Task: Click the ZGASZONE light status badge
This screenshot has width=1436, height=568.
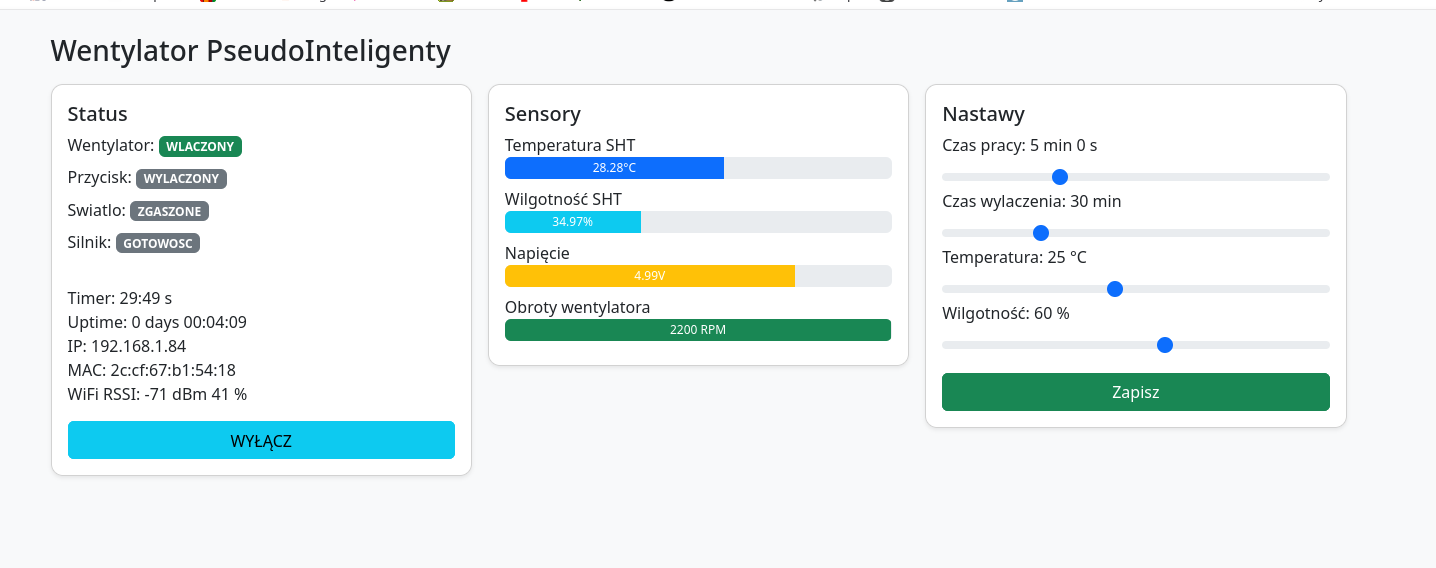Action: click(x=169, y=211)
